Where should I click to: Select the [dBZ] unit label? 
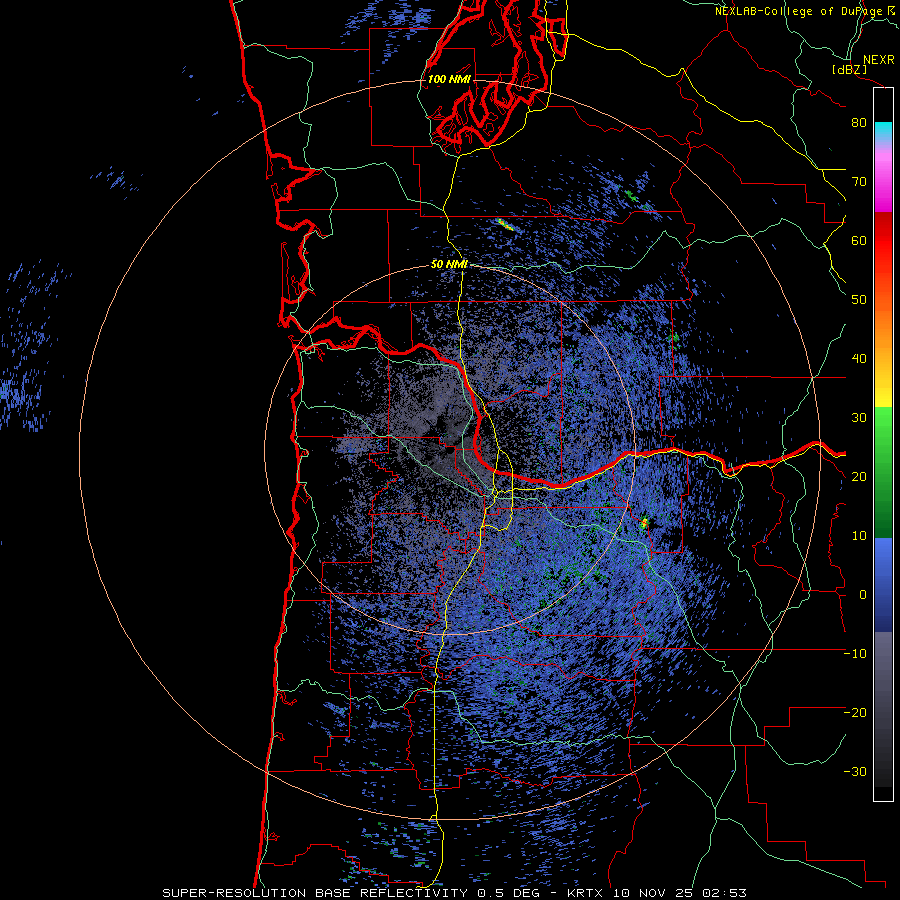pyautogui.click(x=849, y=69)
